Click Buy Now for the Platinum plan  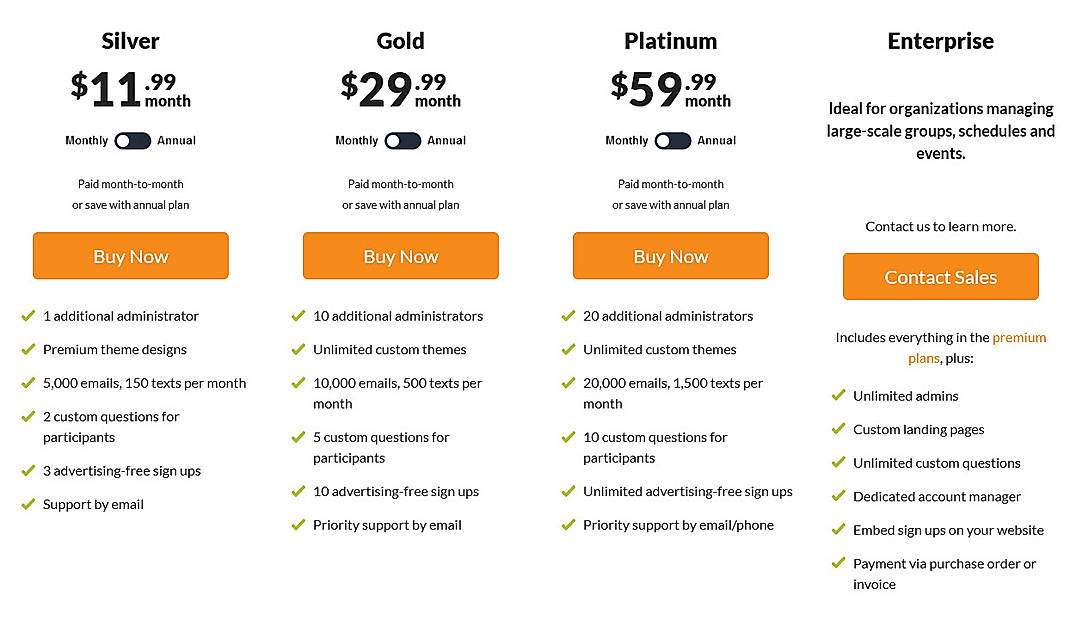(670, 256)
